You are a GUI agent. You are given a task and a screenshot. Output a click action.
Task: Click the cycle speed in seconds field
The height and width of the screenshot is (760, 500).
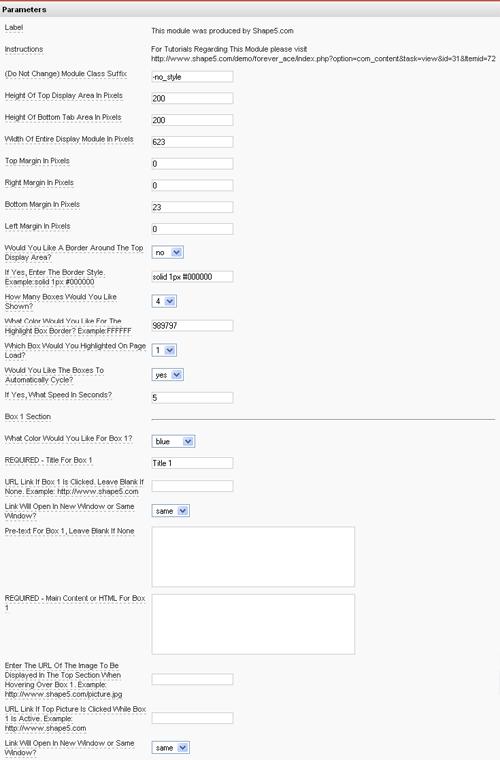[192, 398]
